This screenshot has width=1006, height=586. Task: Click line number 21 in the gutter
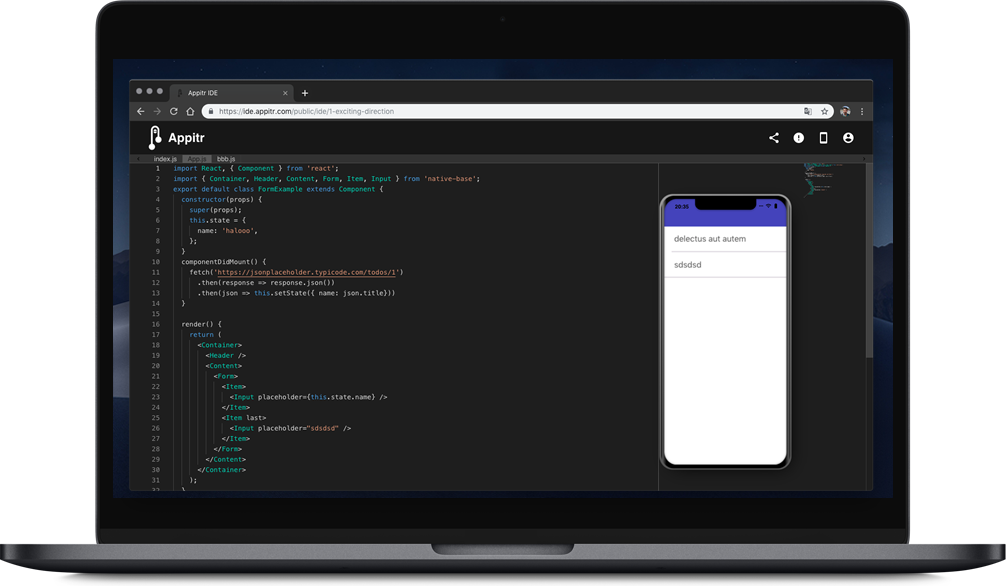pos(155,376)
